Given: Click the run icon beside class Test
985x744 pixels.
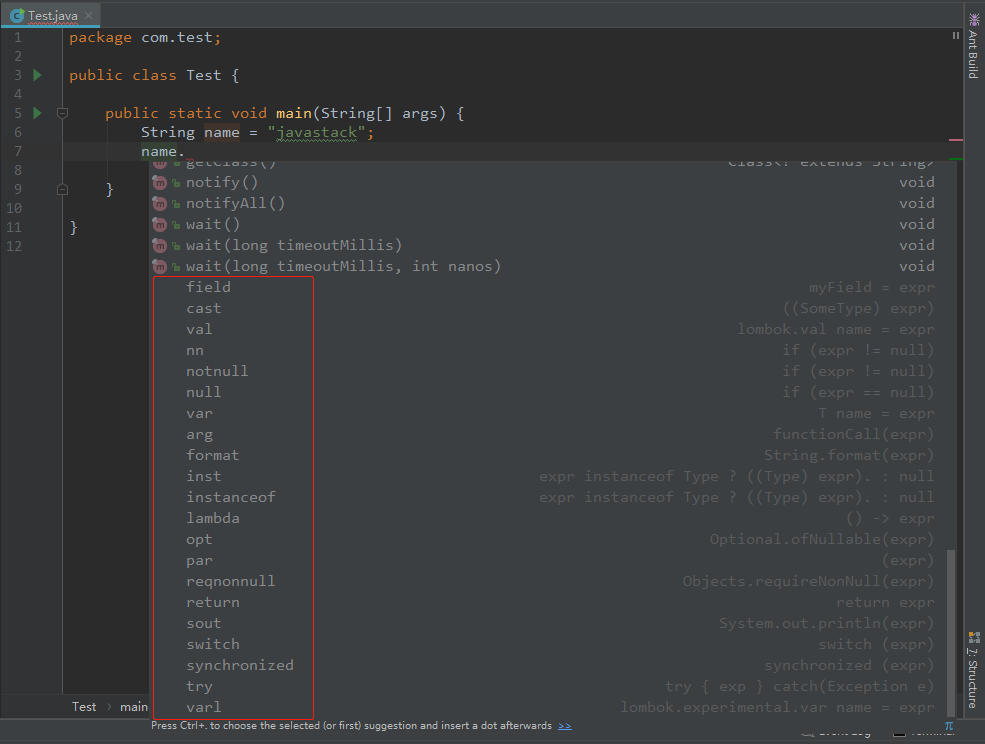Looking at the screenshot, I should click(x=38, y=75).
